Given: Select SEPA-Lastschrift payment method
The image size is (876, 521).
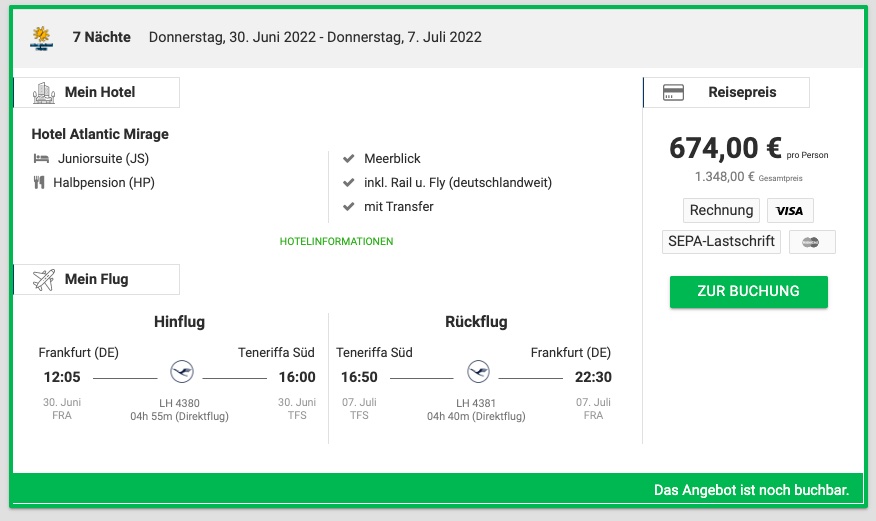Looking at the screenshot, I should [721, 242].
